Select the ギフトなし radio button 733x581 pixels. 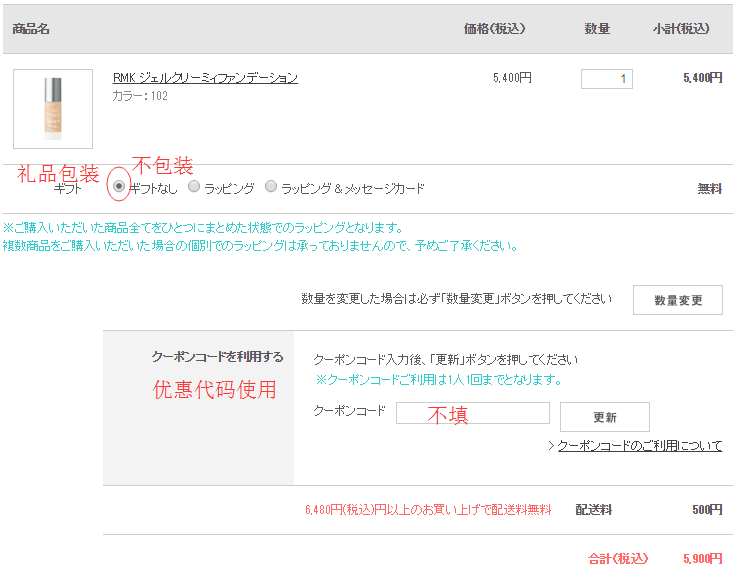[x=119, y=187]
